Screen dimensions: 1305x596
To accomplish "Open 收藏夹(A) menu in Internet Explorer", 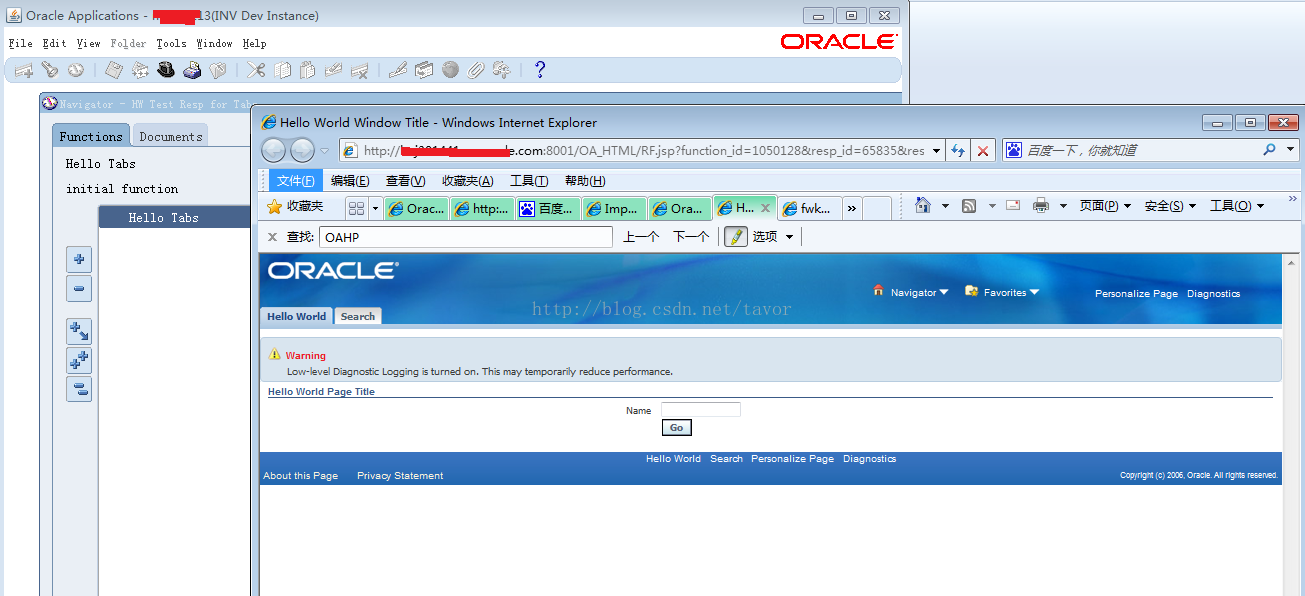I will pos(468,181).
